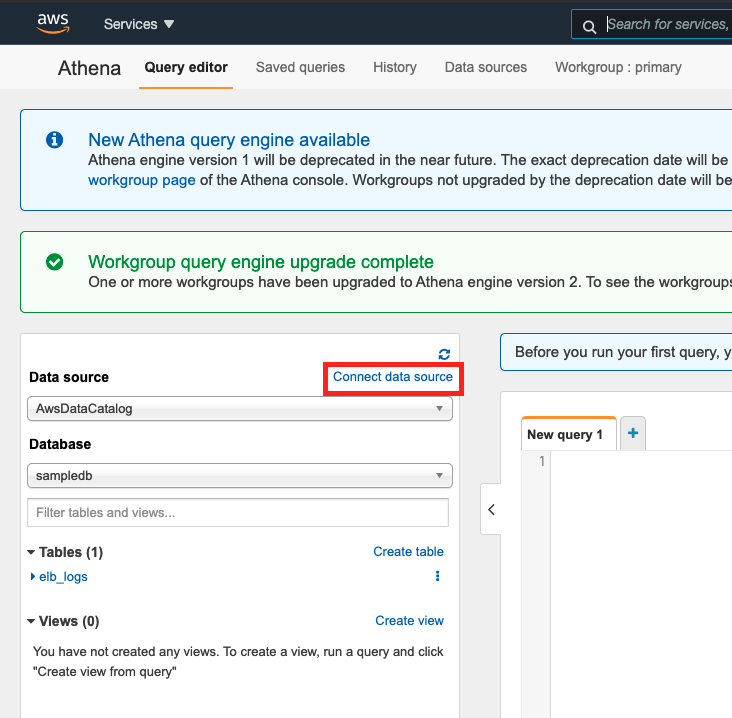
Task: Click 'New Athena query engine available' heading
Action: tap(229, 140)
